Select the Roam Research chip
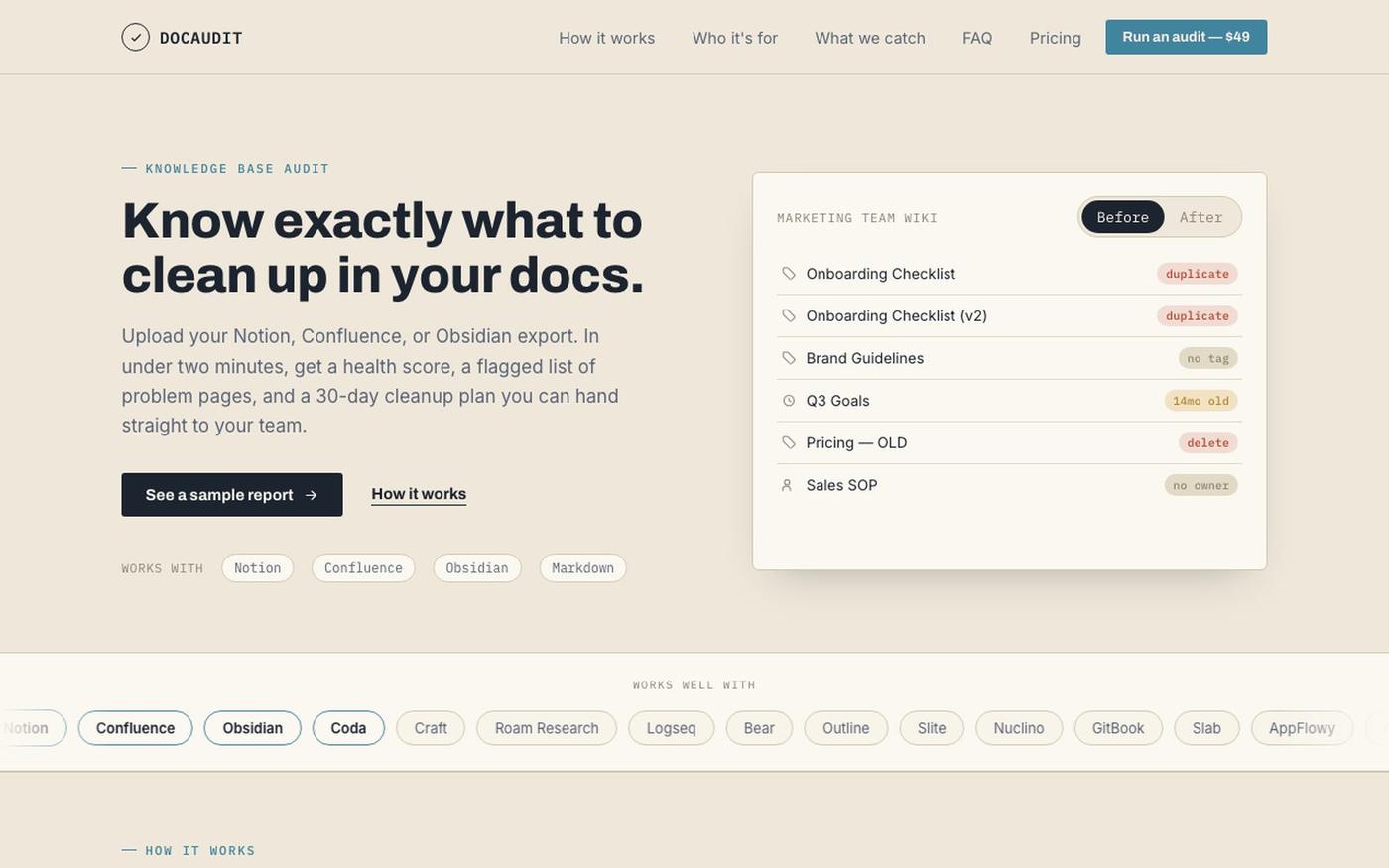The width and height of the screenshot is (1389, 868). (x=547, y=728)
